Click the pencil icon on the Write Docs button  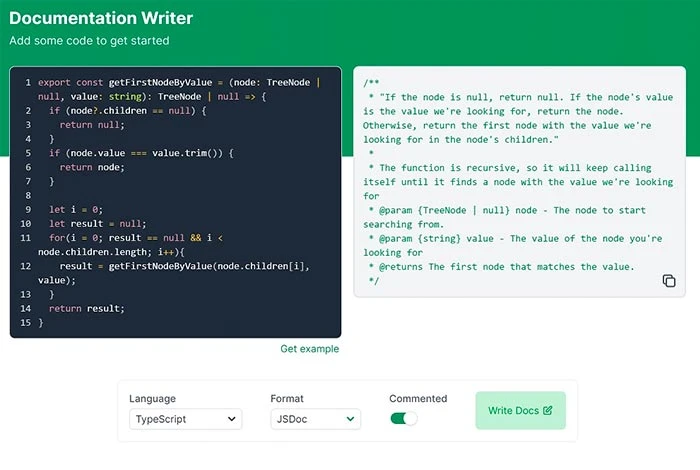[548, 410]
